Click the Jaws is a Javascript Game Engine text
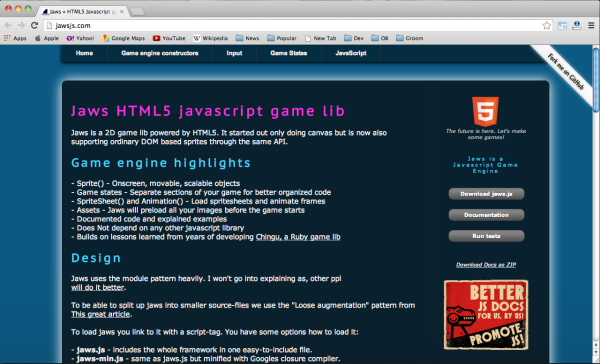This screenshot has height=364, width=600. pyautogui.click(x=485, y=165)
